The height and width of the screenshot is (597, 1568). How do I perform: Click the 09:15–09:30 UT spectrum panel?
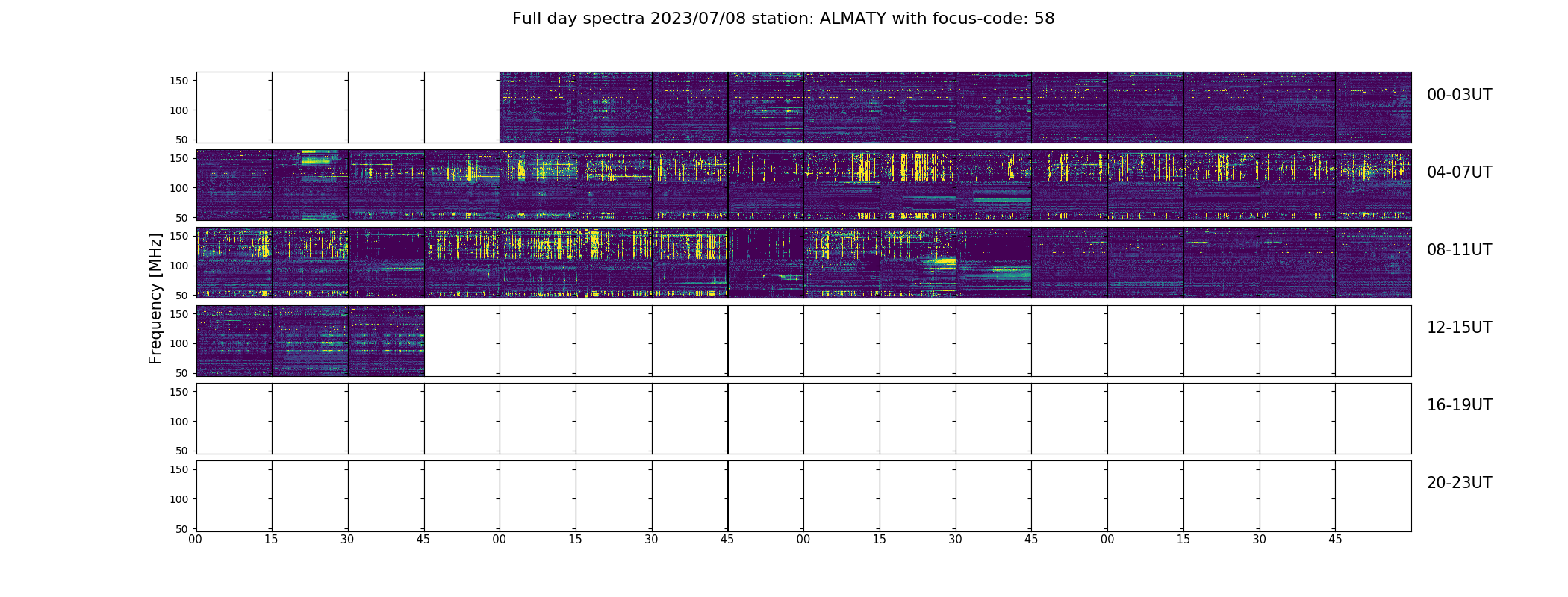(614, 263)
